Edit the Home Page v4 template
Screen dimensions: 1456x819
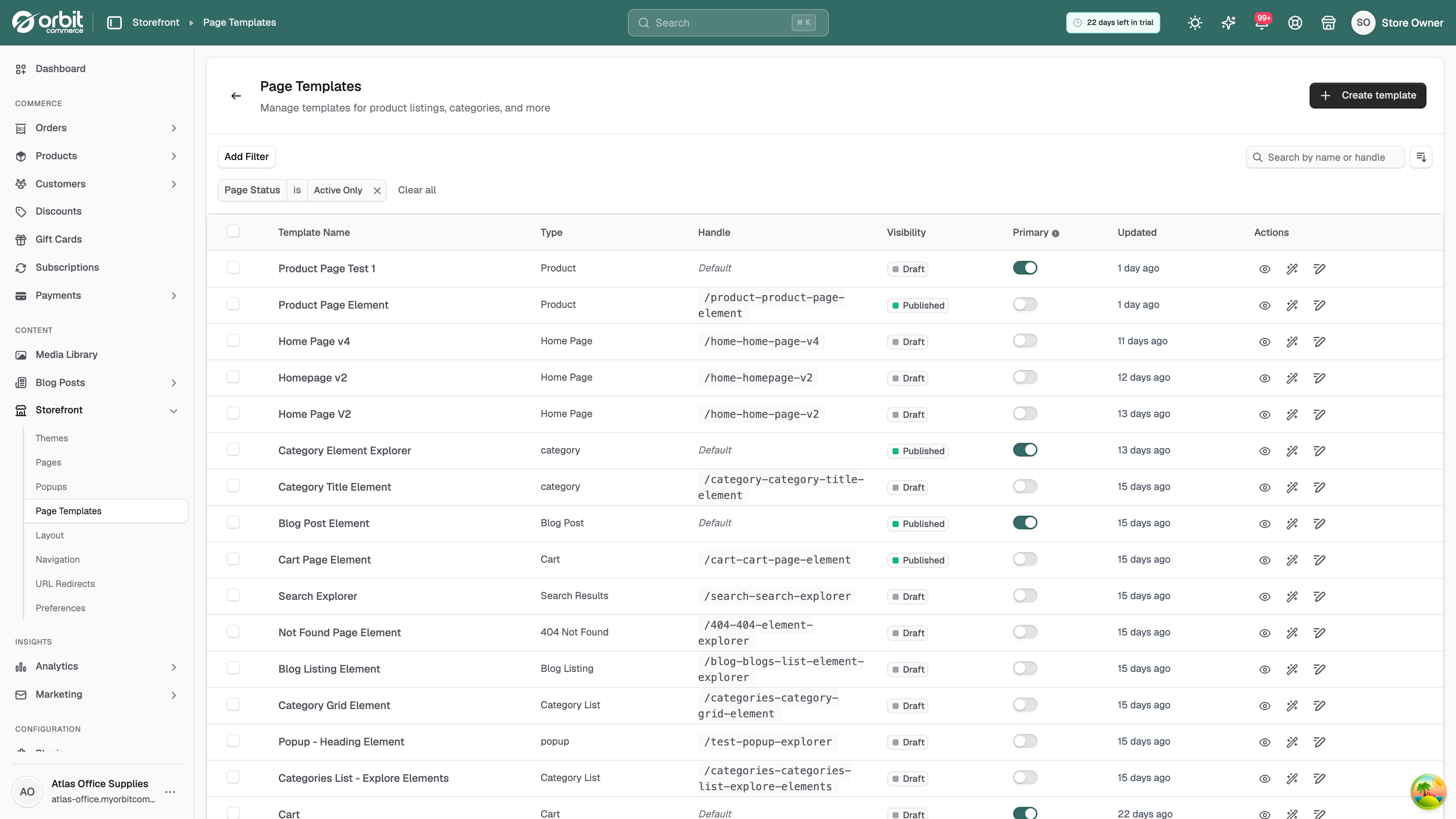[1319, 342]
